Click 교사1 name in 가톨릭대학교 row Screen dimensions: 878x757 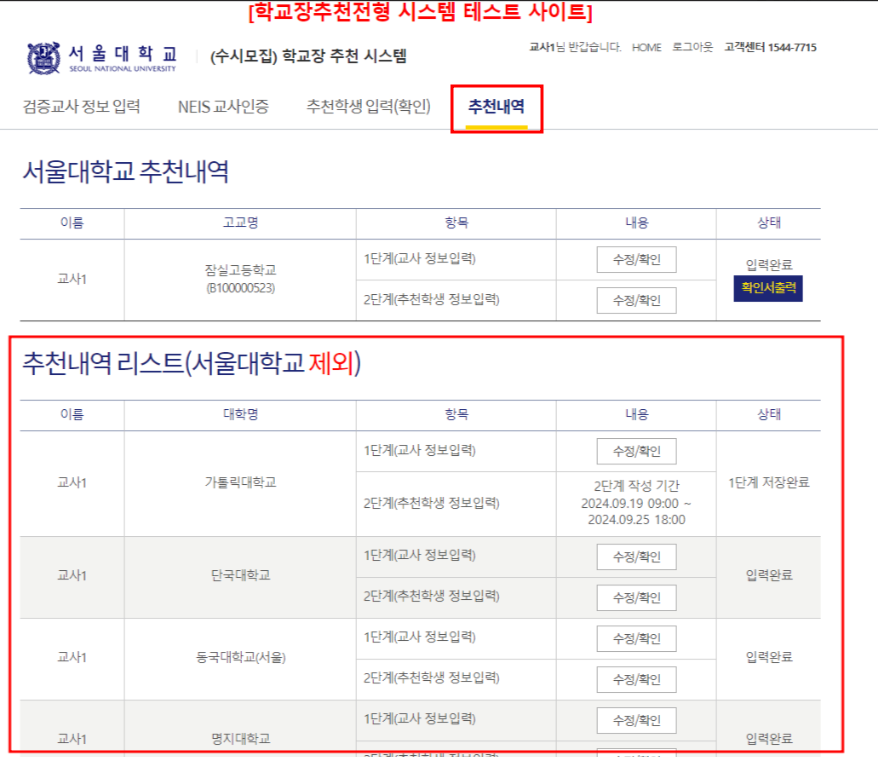pyautogui.click(x=72, y=483)
